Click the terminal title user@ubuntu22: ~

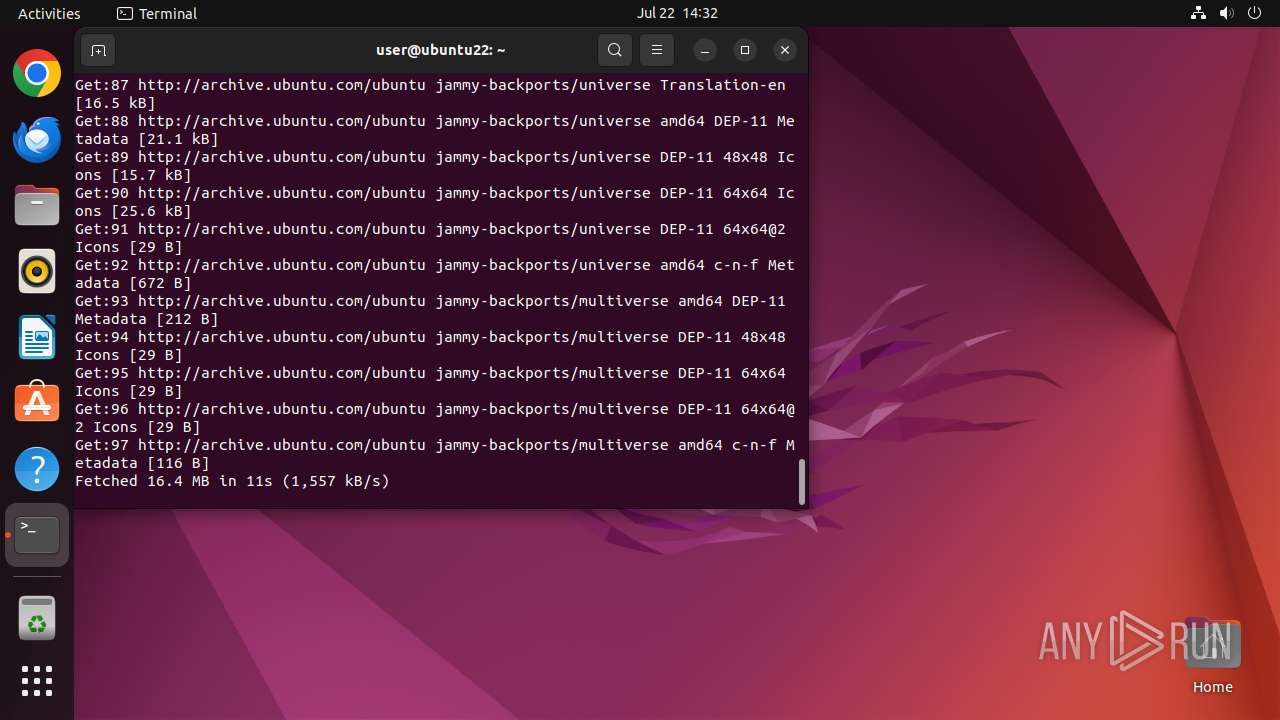[x=440, y=50]
